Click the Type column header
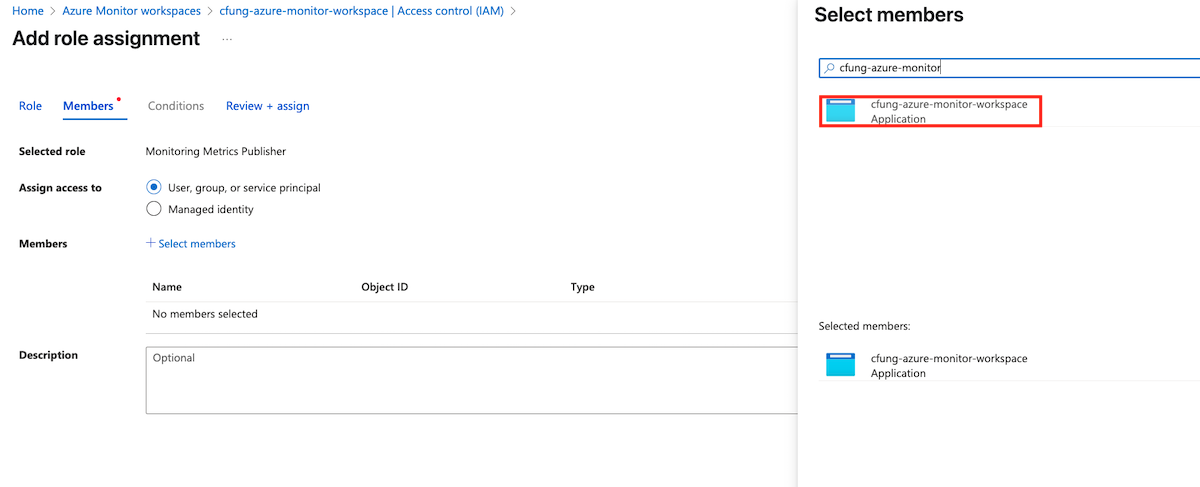The width and height of the screenshot is (1200, 487). click(x=582, y=287)
